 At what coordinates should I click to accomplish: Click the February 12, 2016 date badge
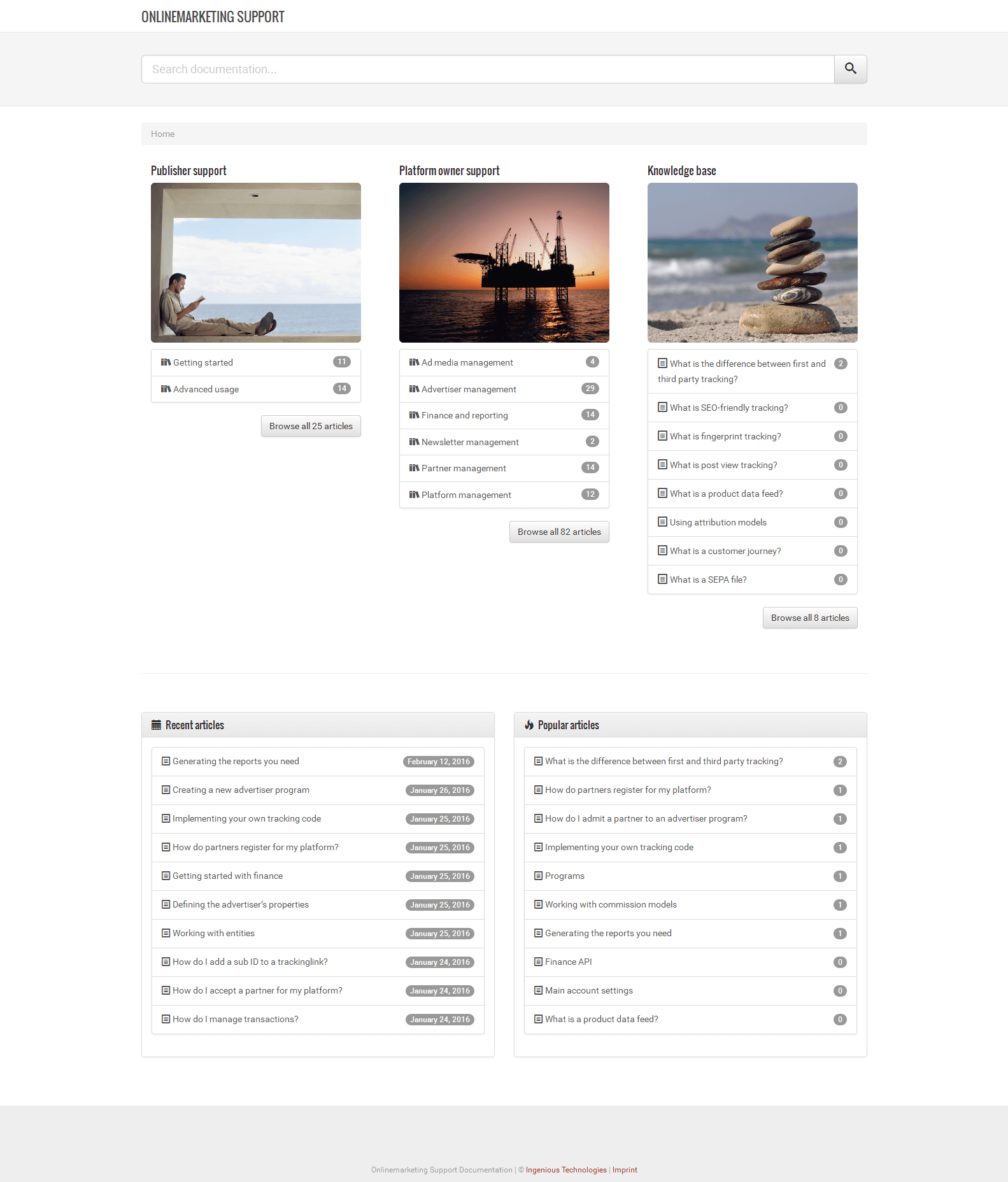tap(439, 762)
